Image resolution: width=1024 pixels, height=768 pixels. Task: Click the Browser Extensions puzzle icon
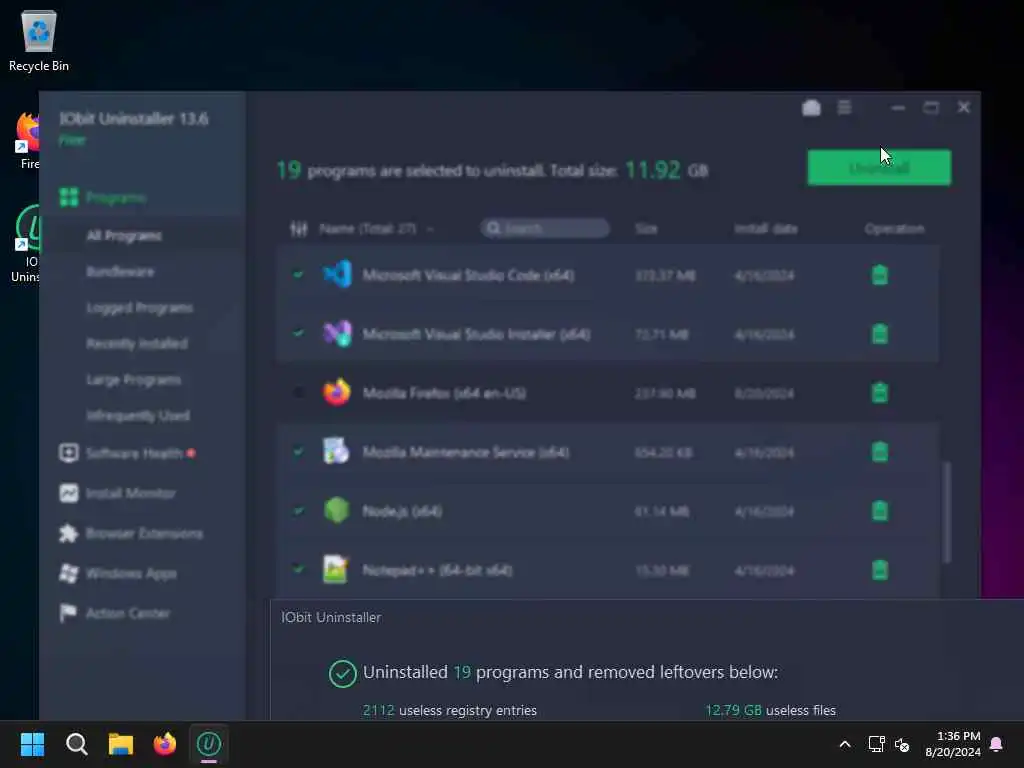(69, 533)
